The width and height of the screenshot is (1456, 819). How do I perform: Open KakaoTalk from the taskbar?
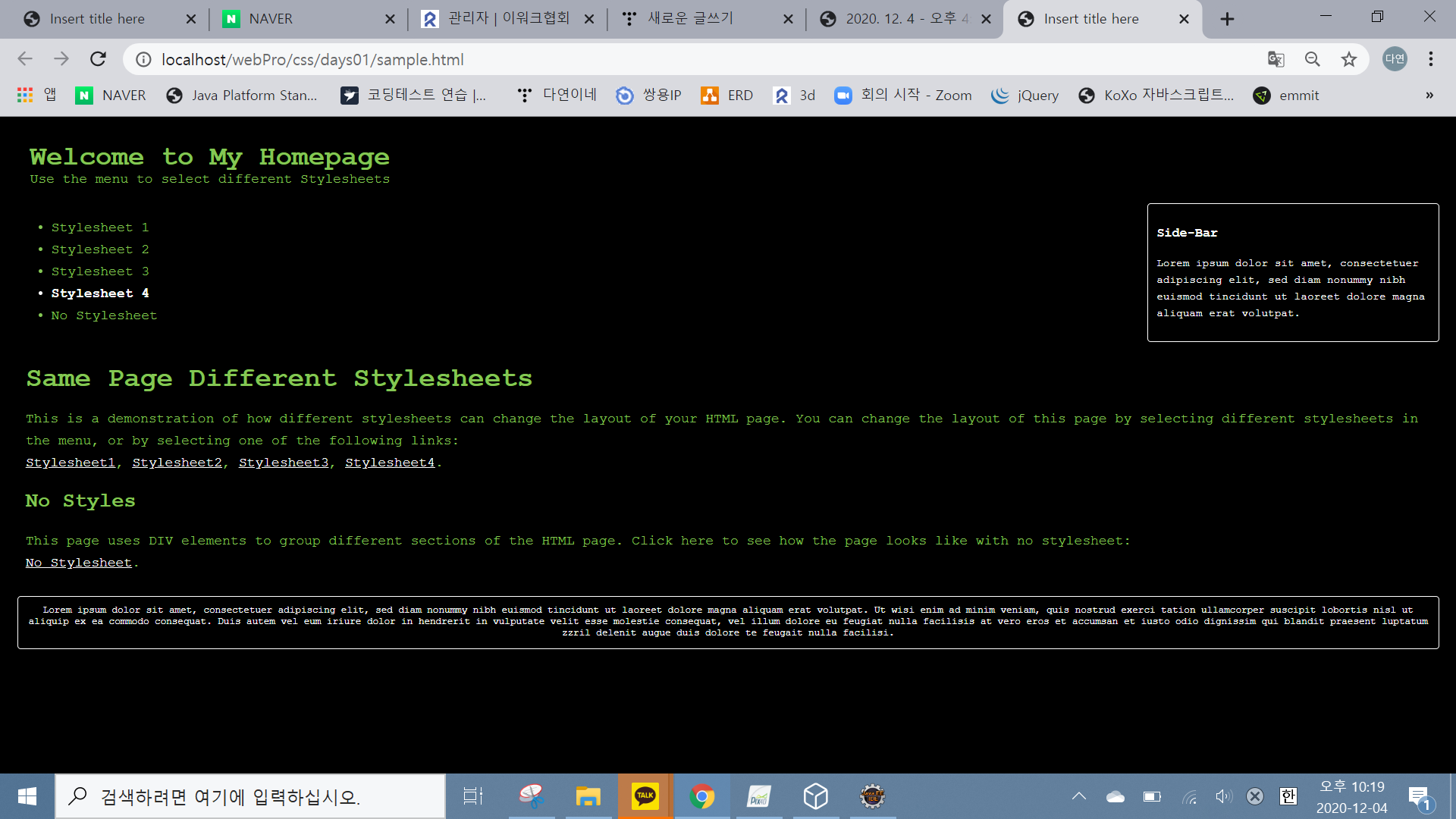point(644,796)
